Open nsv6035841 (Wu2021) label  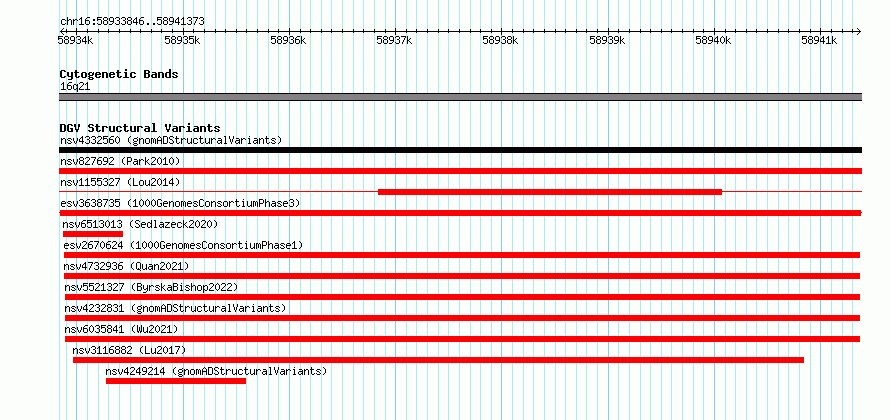pyautogui.click(x=121, y=329)
